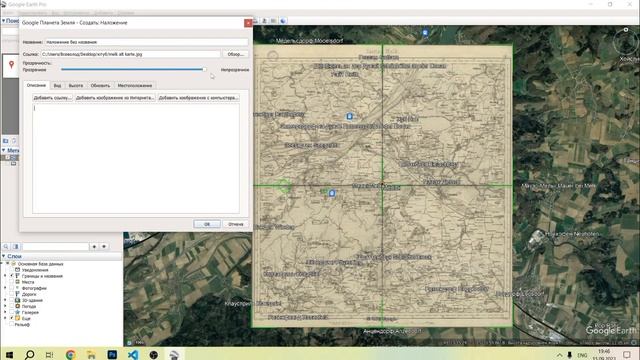The height and width of the screenshot is (360, 640).
Task: Open File Explorer from the taskbar
Action: click(x=91, y=355)
